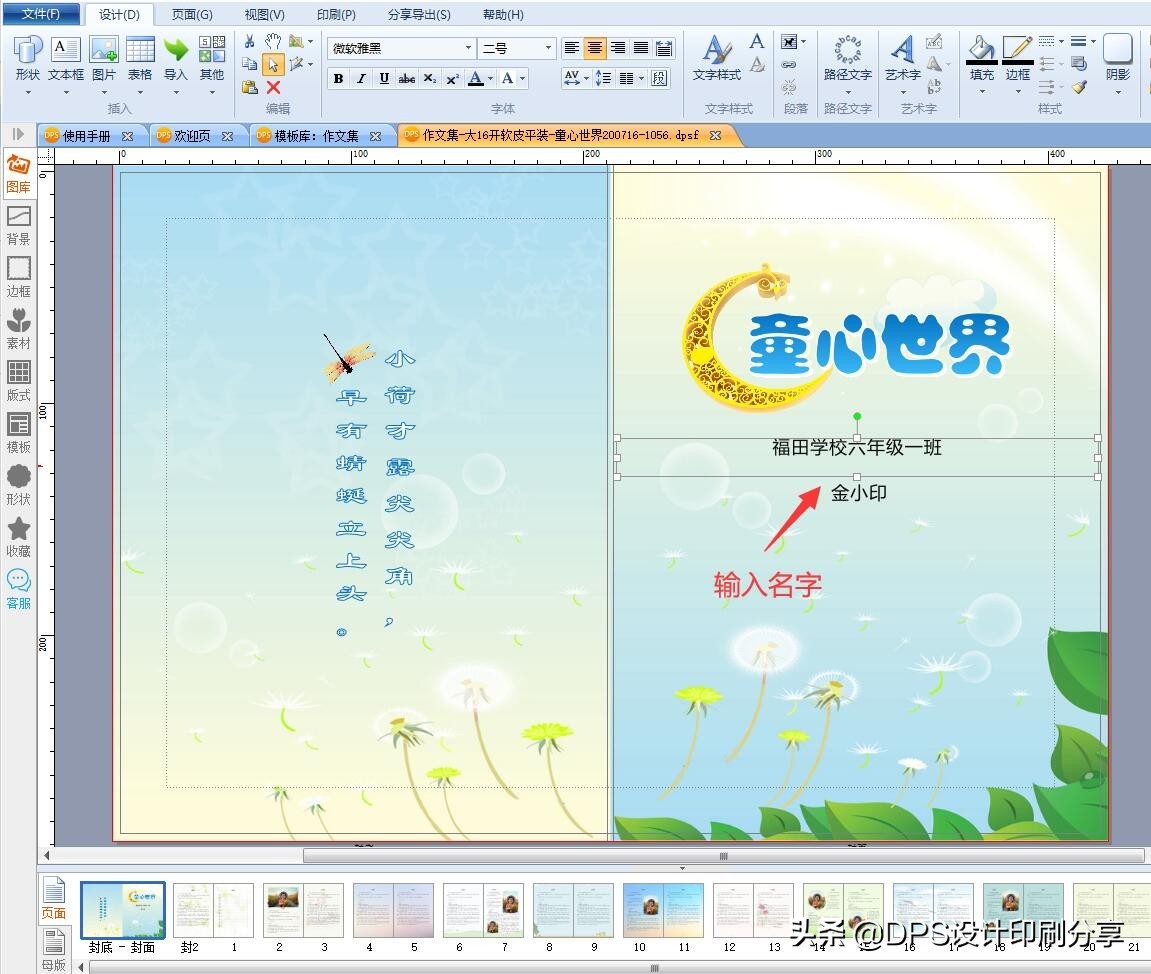Image resolution: width=1151 pixels, height=974 pixels.
Task: Click the scissors cut icon
Action: coord(250,41)
